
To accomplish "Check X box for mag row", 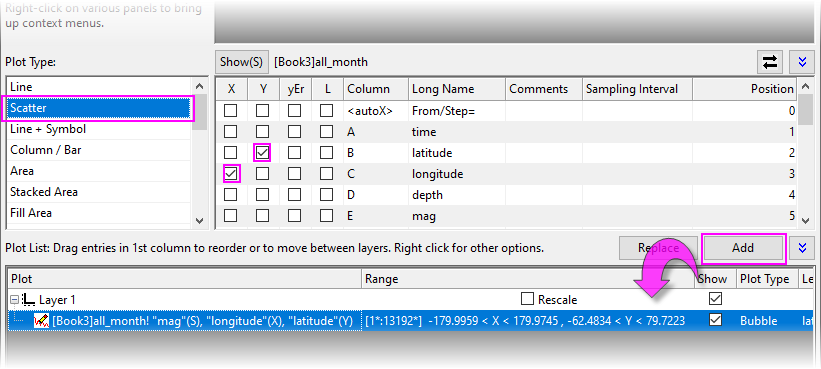I will pos(230,215).
